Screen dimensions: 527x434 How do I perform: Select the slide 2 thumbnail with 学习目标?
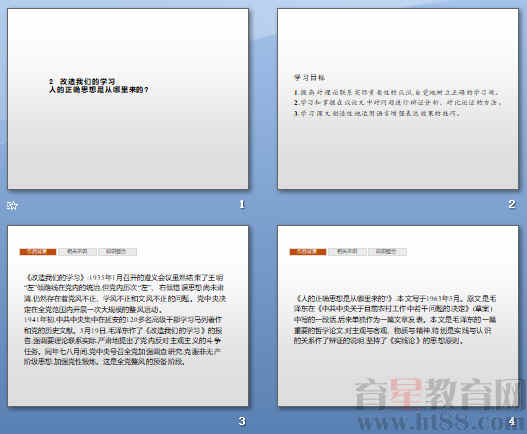pyautogui.click(x=398, y=99)
